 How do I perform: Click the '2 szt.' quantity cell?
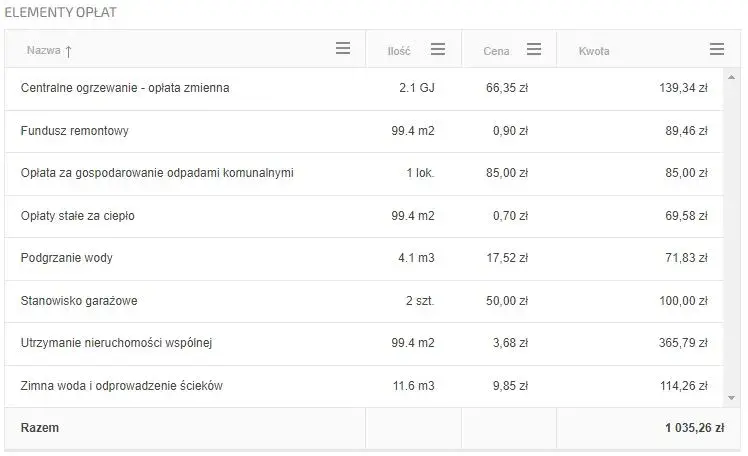coord(420,301)
